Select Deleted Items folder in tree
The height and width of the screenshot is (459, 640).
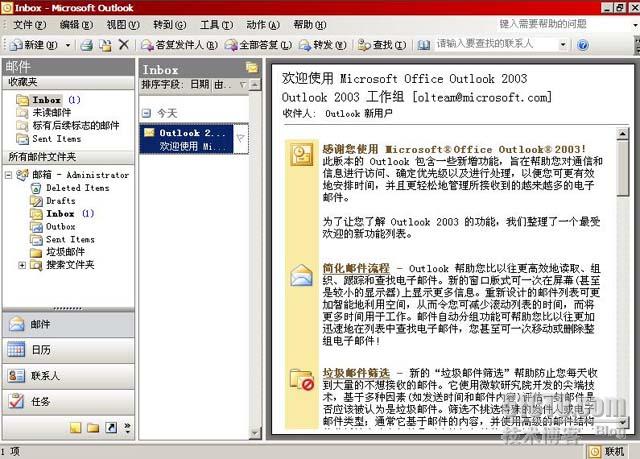coord(77,187)
